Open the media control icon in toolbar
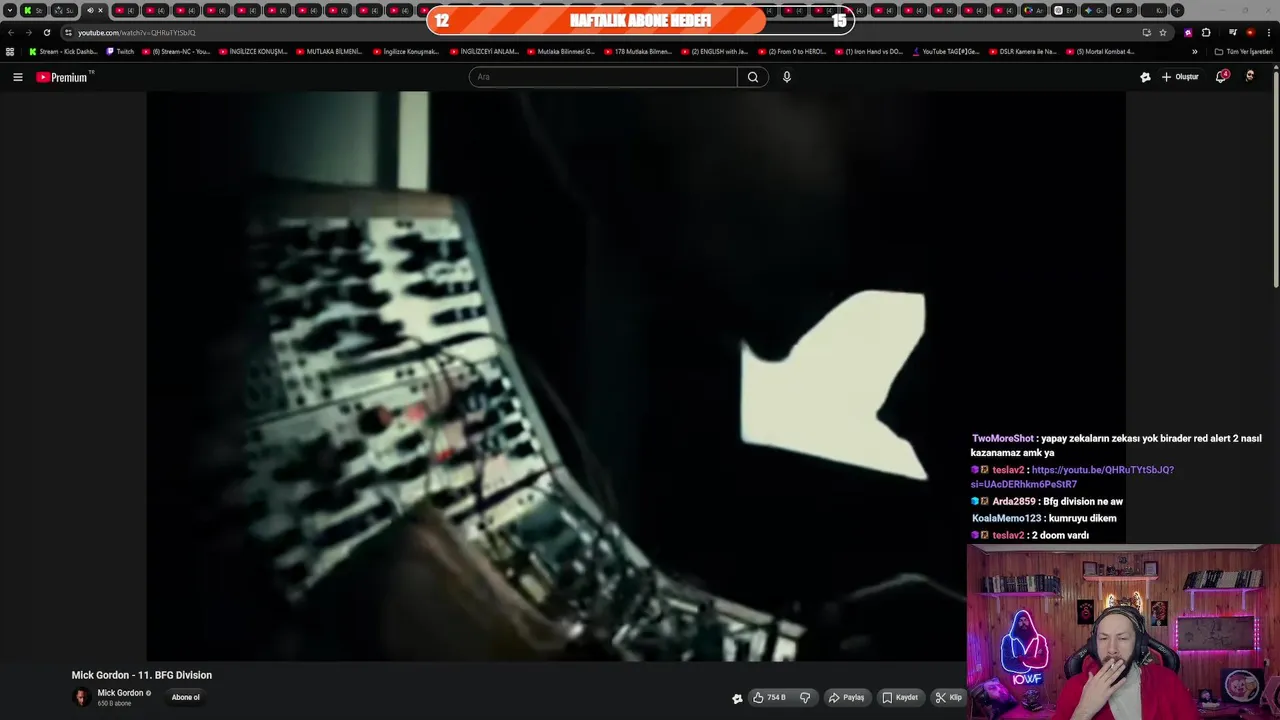The height and width of the screenshot is (720, 1280). click(1233, 32)
